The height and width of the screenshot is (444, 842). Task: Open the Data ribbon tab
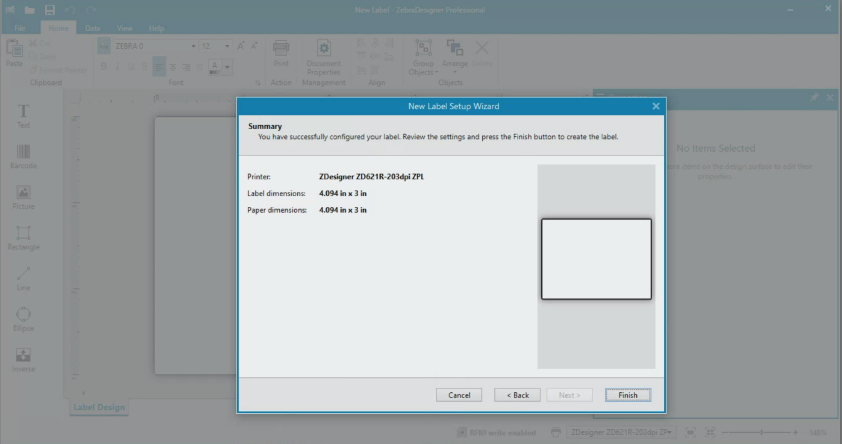pyautogui.click(x=92, y=28)
